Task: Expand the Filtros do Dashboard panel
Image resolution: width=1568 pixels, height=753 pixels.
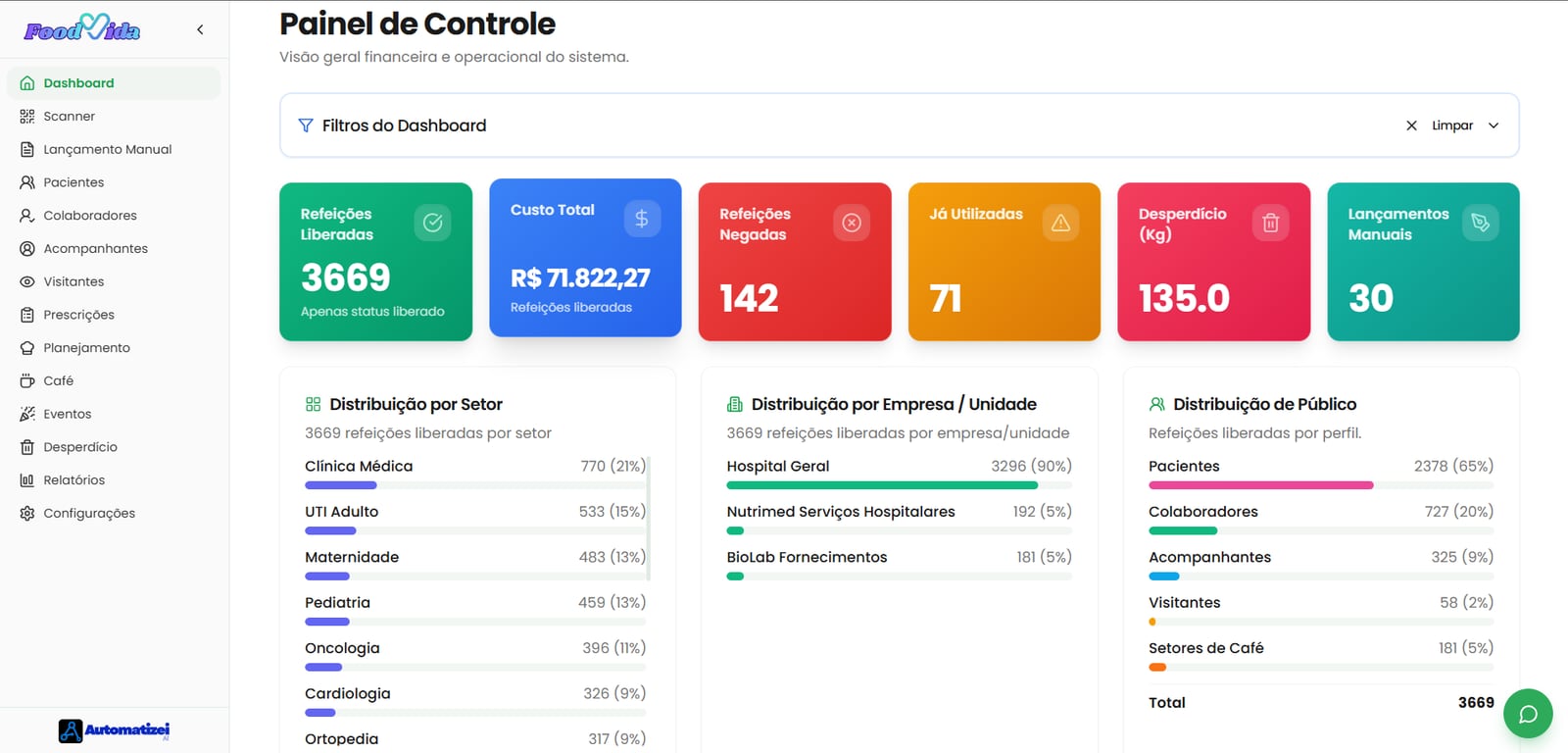Action: [1494, 125]
